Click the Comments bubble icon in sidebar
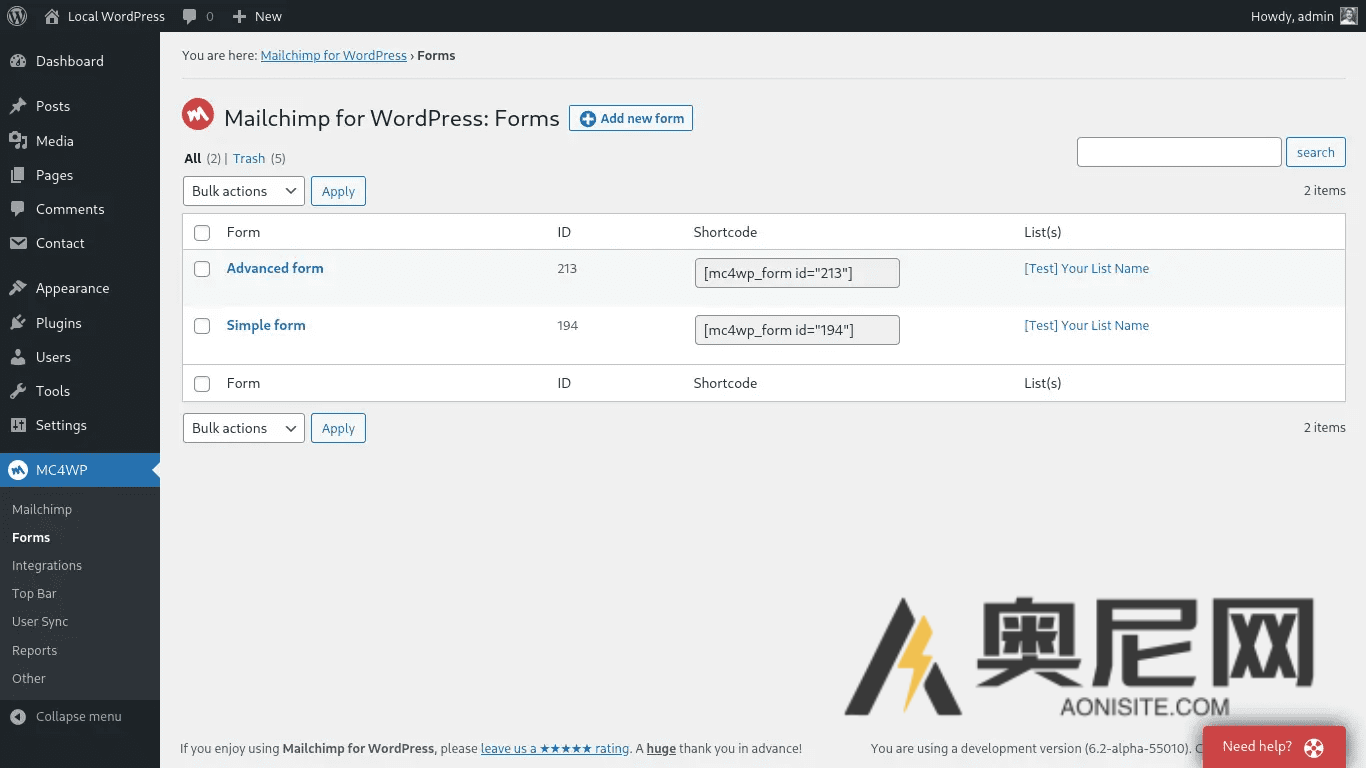1366x768 pixels. tap(18, 209)
